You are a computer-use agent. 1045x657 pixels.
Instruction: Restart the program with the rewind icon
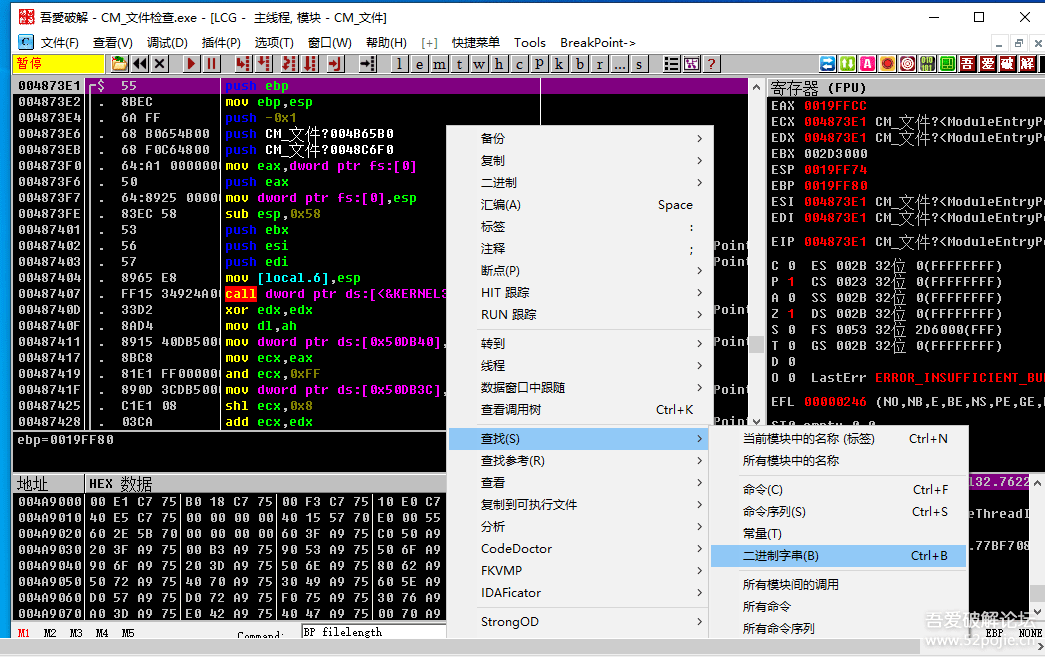[x=140, y=64]
